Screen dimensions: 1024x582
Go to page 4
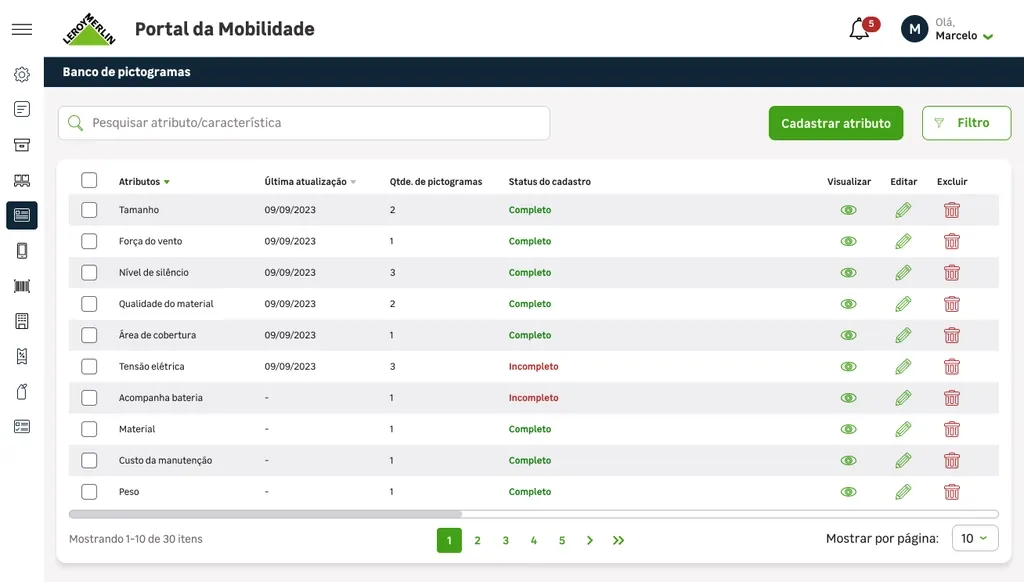coord(534,540)
